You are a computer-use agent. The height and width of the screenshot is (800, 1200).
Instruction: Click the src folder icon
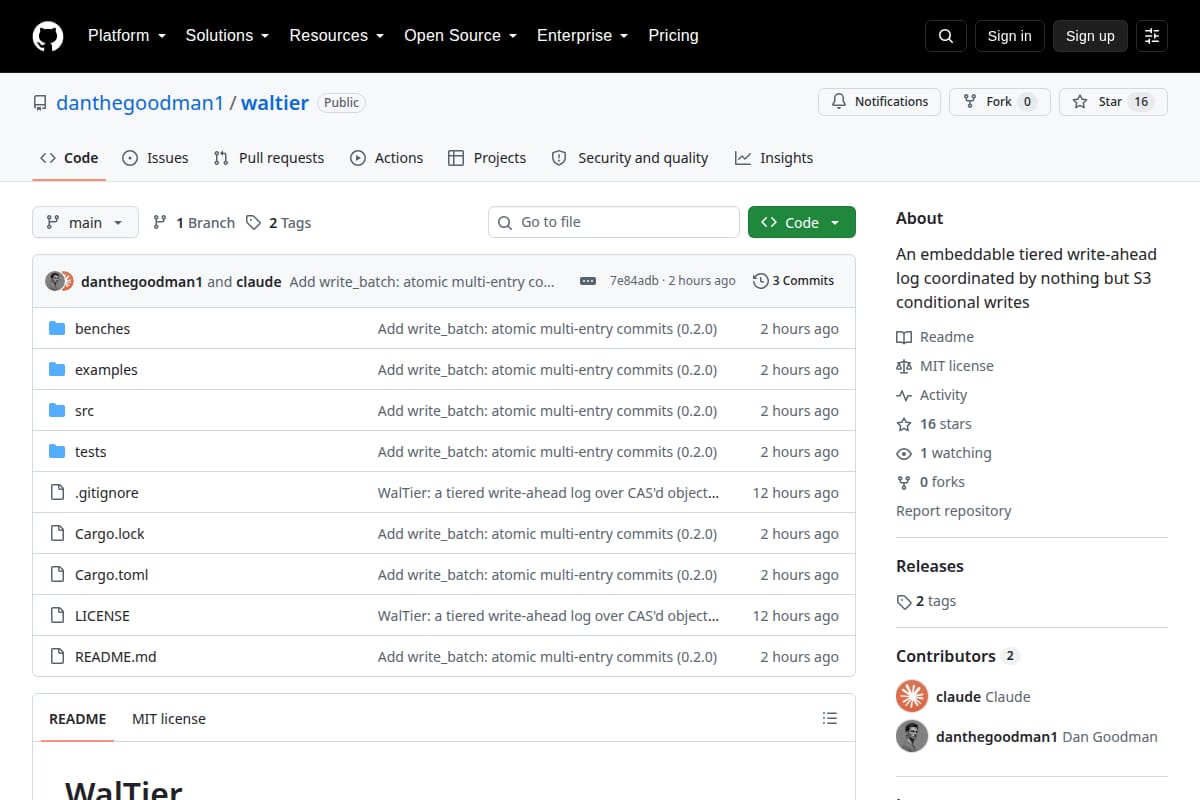[57, 411]
